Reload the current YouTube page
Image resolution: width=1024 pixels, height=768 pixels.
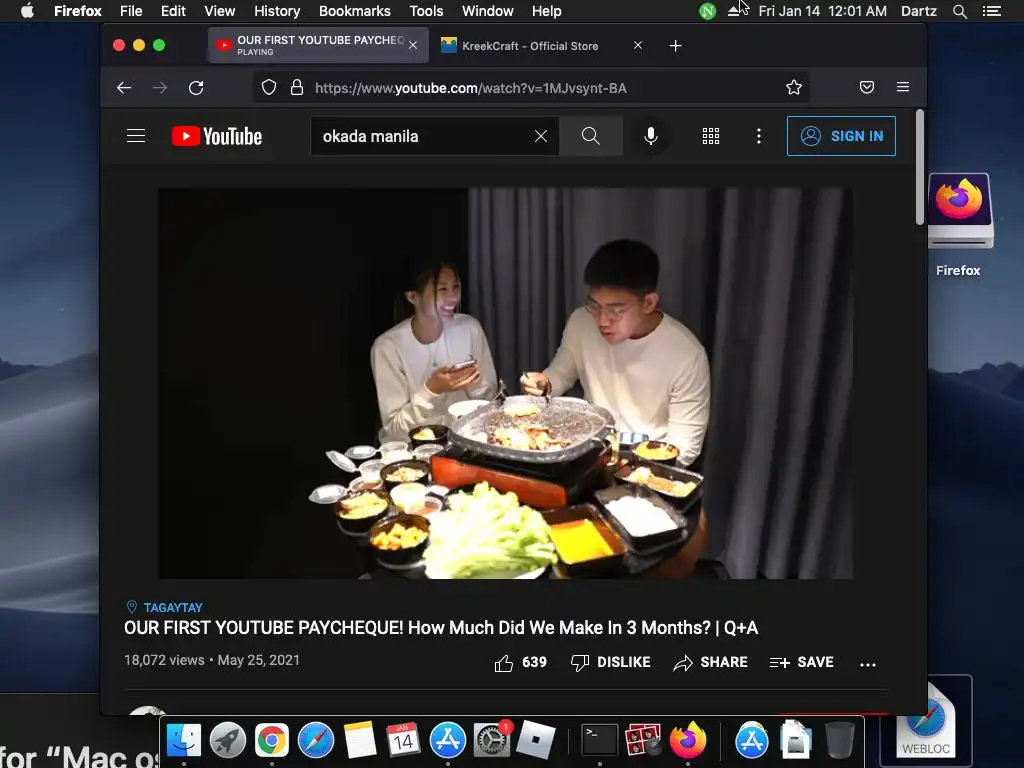pos(196,88)
